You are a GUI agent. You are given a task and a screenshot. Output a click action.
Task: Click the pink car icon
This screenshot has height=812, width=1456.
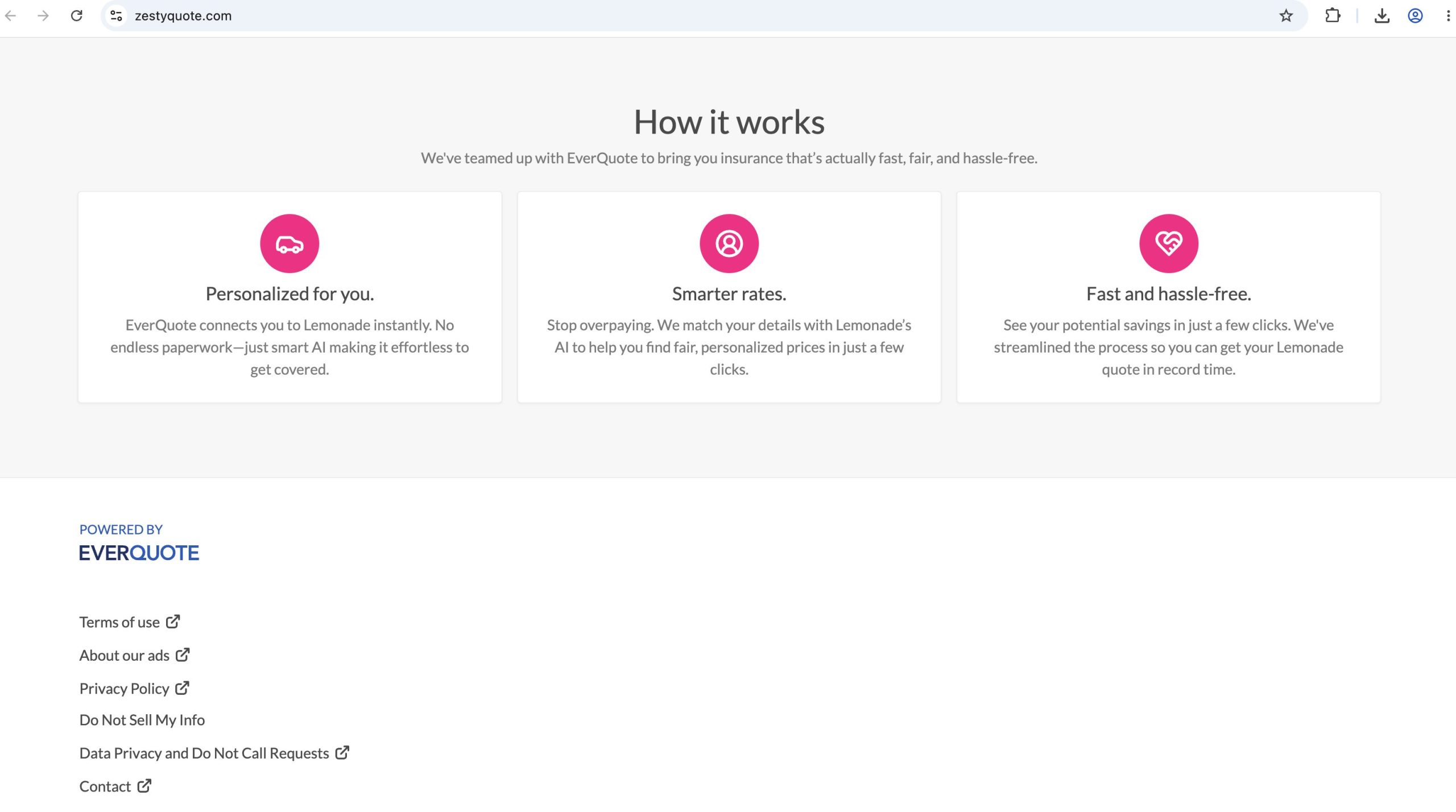click(289, 244)
